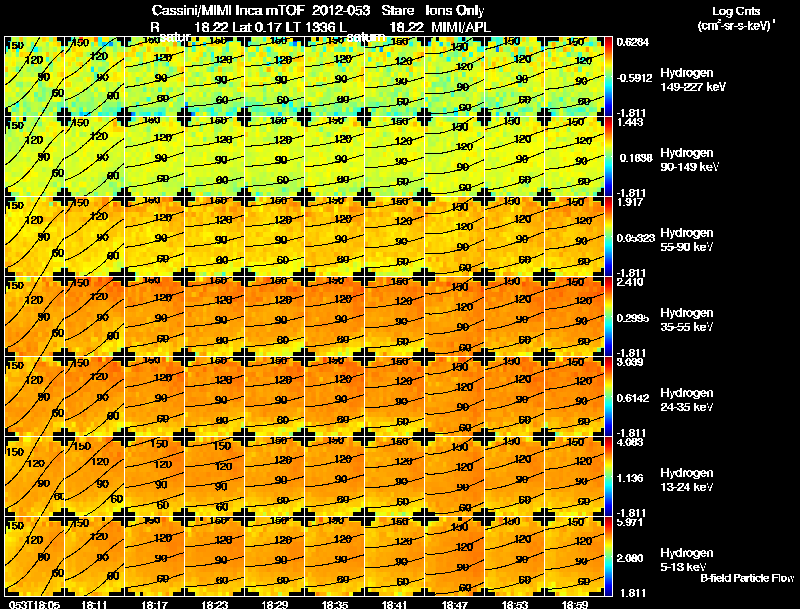Click the 'Hydrogen 5-13 keV' row label

(x=687, y=560)
